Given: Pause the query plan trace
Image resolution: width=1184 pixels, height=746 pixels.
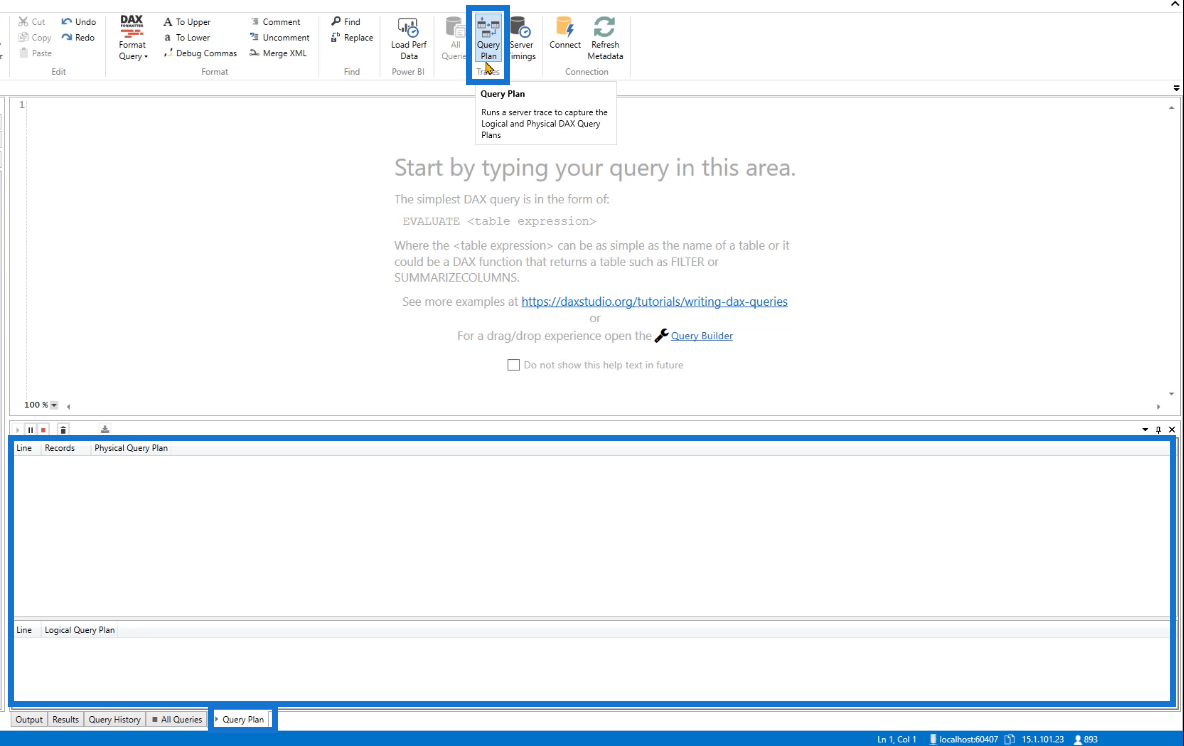Looking at the screenshot, I should (30, 430).
